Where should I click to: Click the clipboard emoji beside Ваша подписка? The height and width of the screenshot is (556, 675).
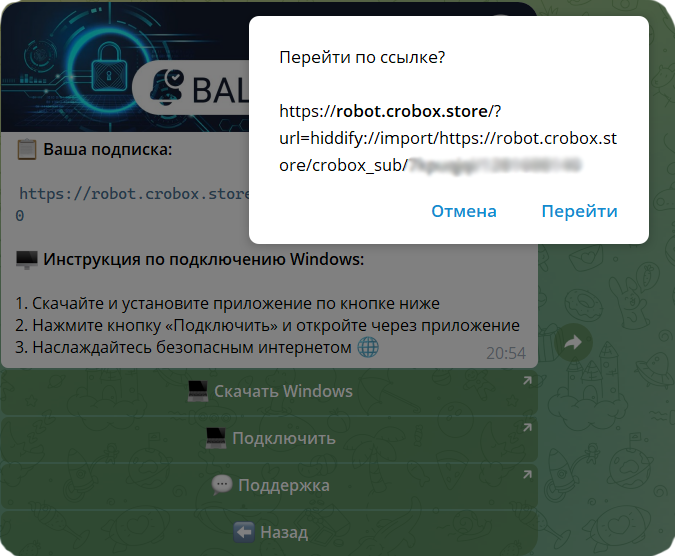27,150
